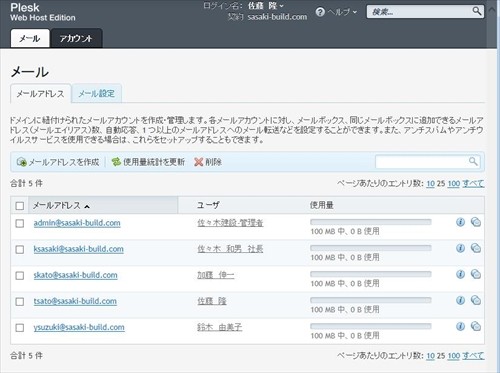This screenshot has width=500, height=373.
Task: Click the 使用量 column header
Action: (x=322, y=205)
